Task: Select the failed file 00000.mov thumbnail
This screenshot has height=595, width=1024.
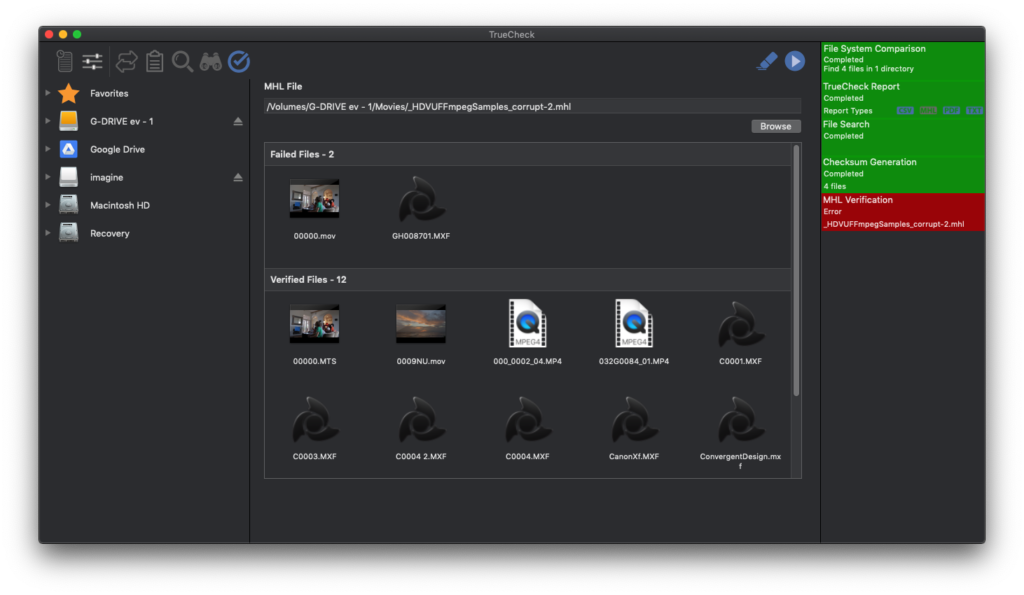Action: coord(314,199)
